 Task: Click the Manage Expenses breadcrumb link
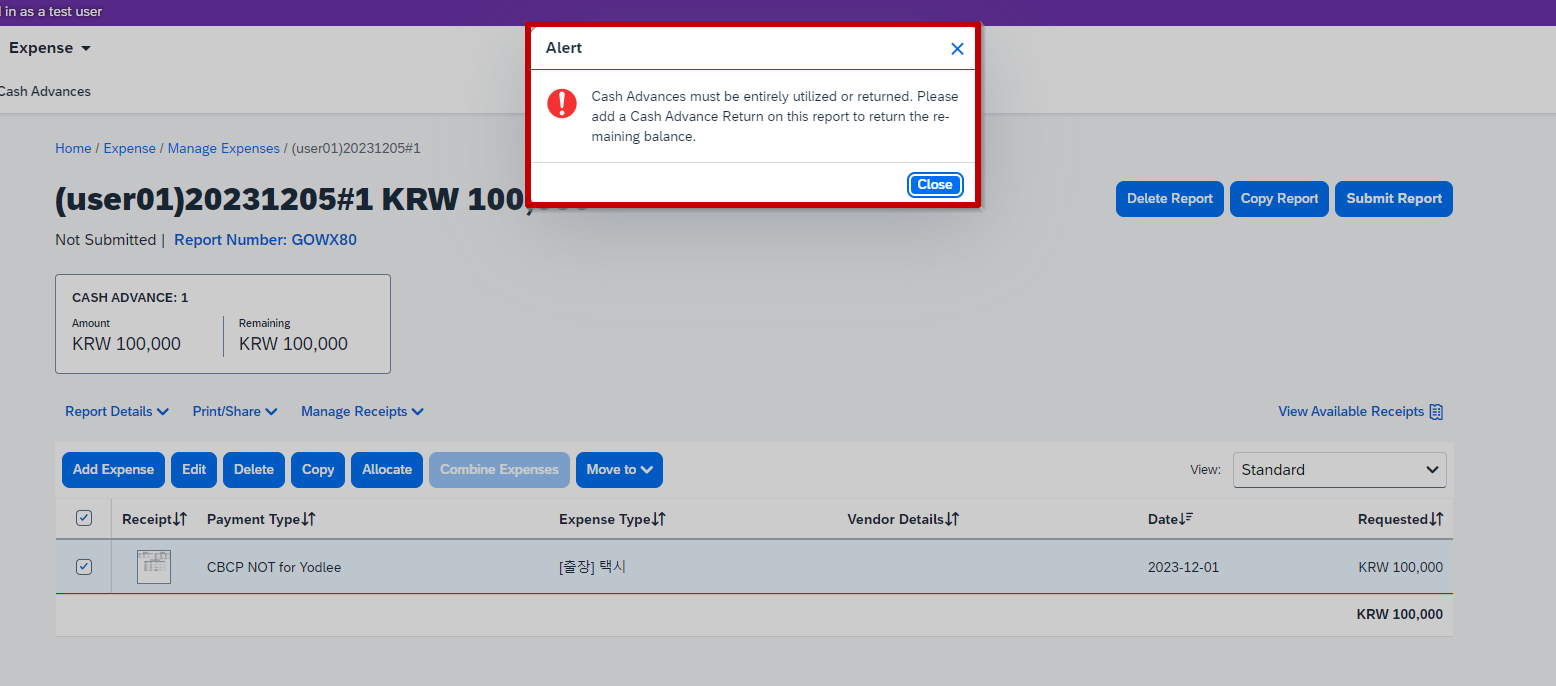tap(223, 148)
